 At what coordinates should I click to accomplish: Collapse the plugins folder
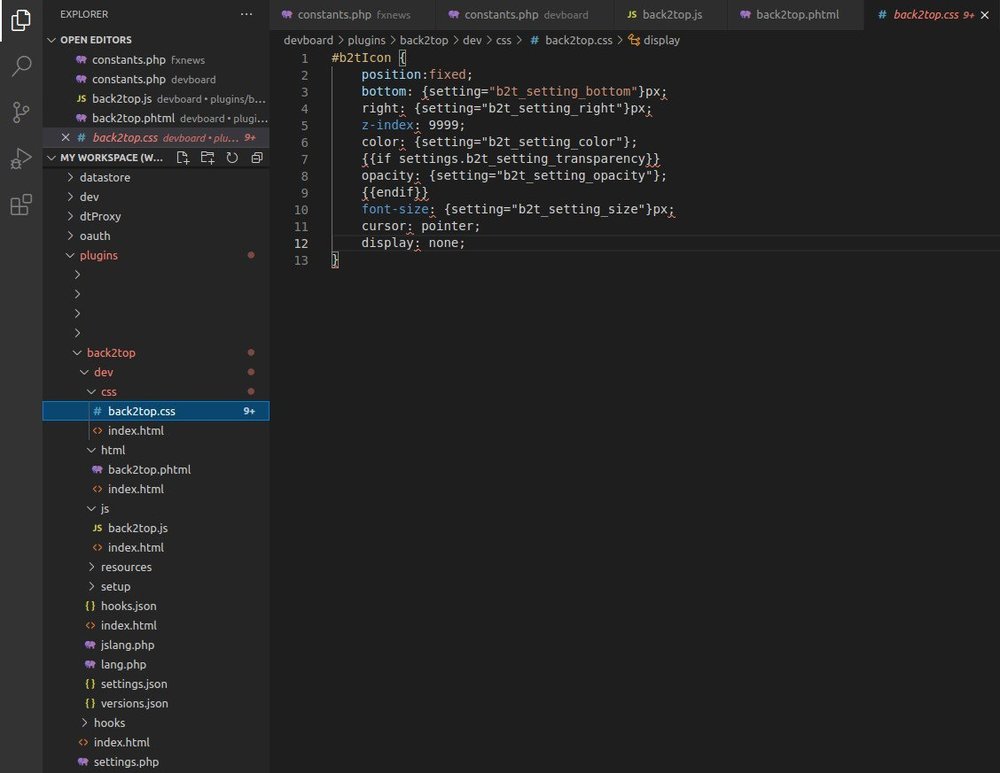(x=98, y=255)
